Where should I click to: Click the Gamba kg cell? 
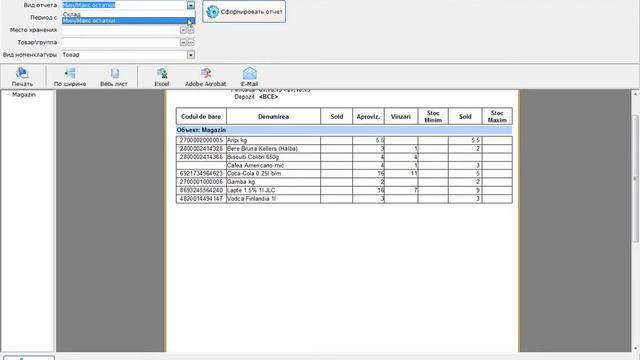click(x=273, y=182)
